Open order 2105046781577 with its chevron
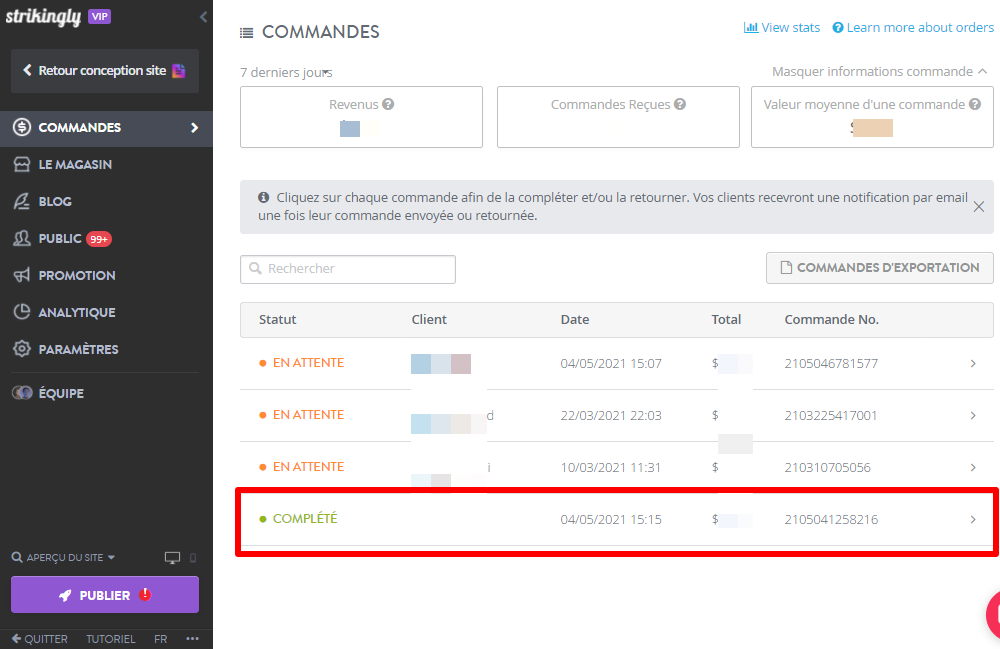 [x=973, y=363]
